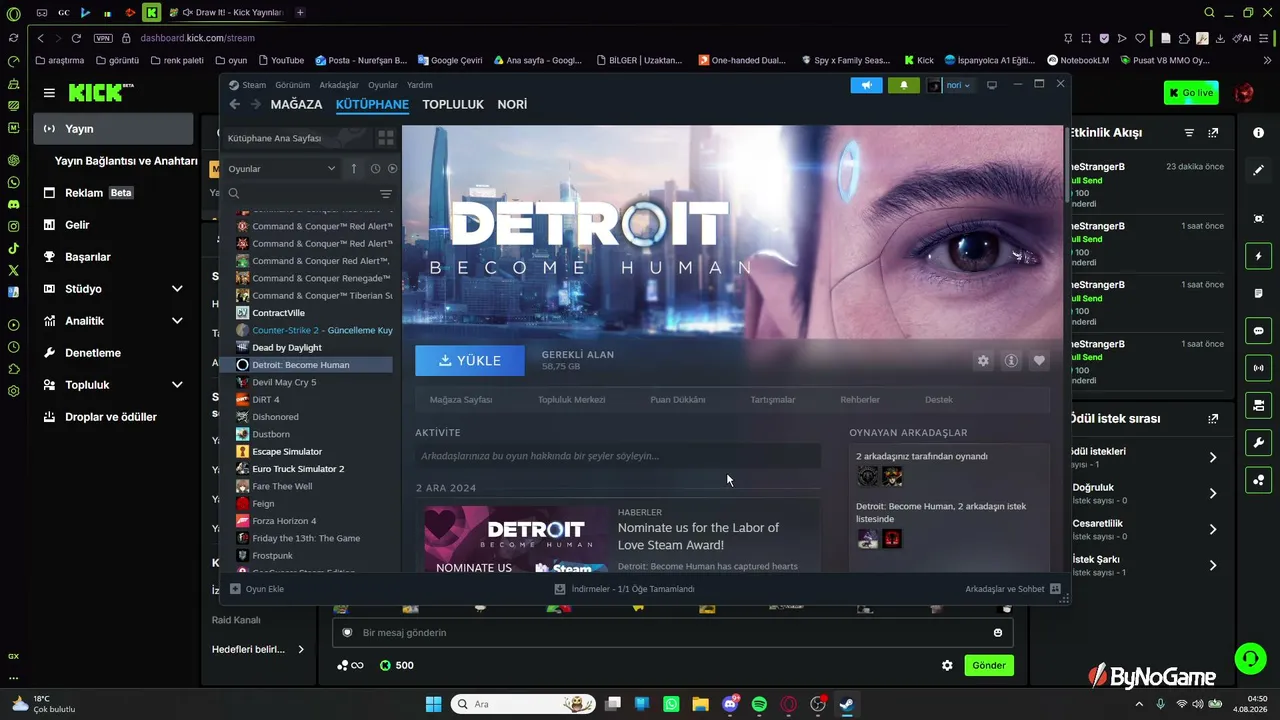This screenshot has width=1280, height=720.
Task: Pop out the Etkinlik Akışı panel
Action: (x=1213, y=133)
